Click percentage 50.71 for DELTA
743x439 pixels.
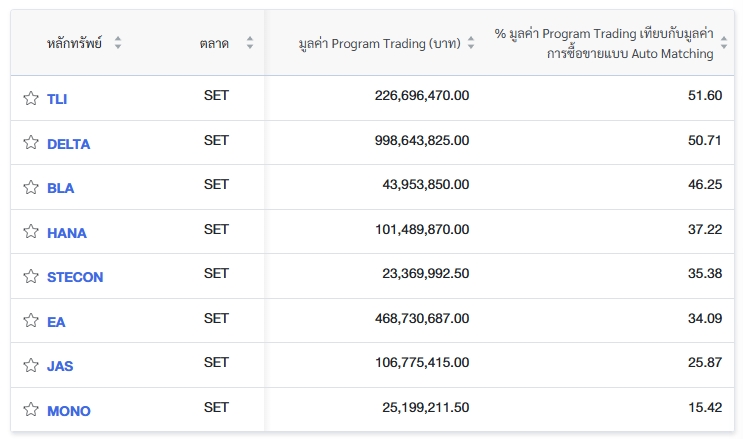[x=705, y=140]
